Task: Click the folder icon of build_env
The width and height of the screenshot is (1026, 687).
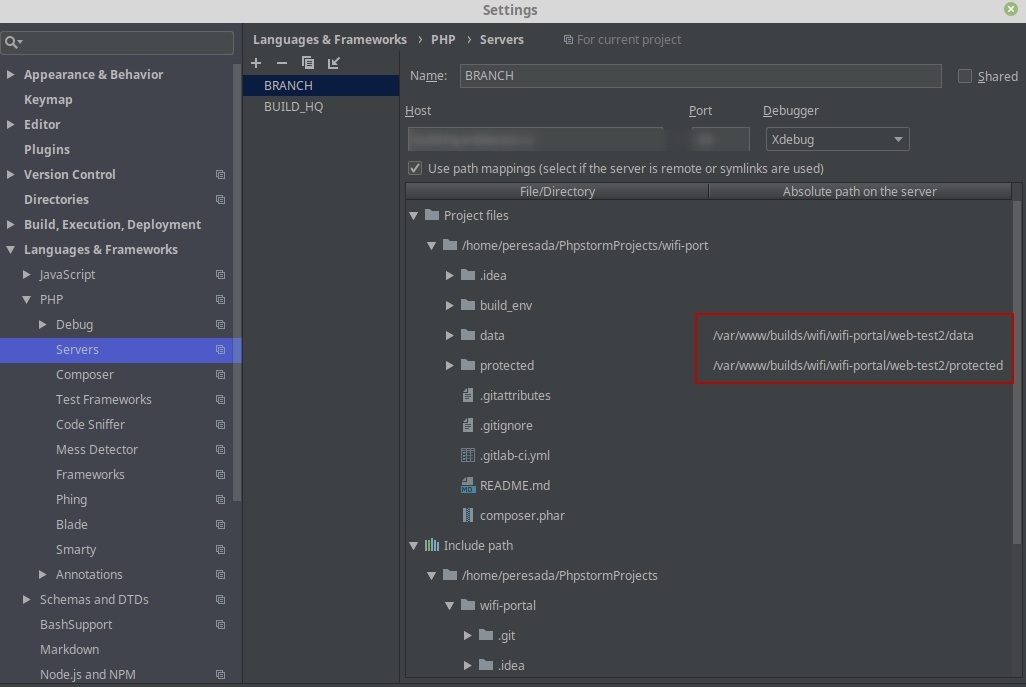Action: (468, 305)
